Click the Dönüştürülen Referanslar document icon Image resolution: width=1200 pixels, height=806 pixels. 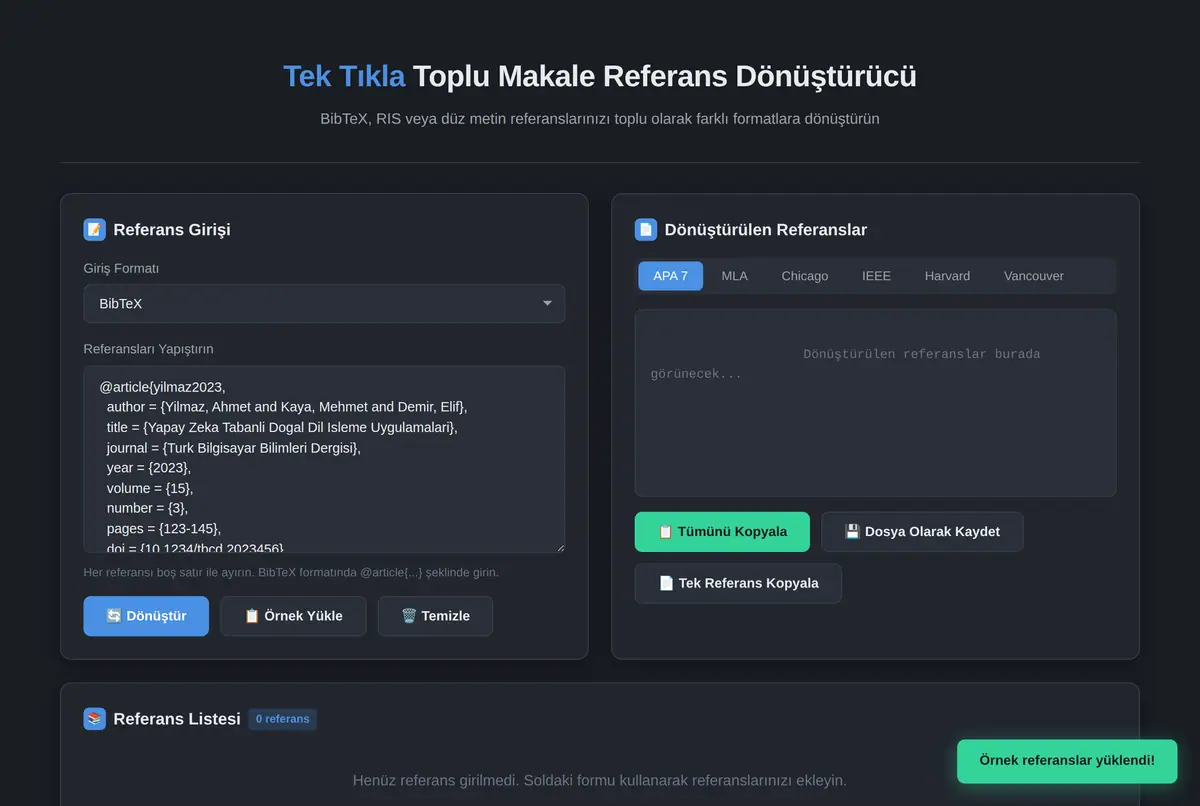point(645,230)
